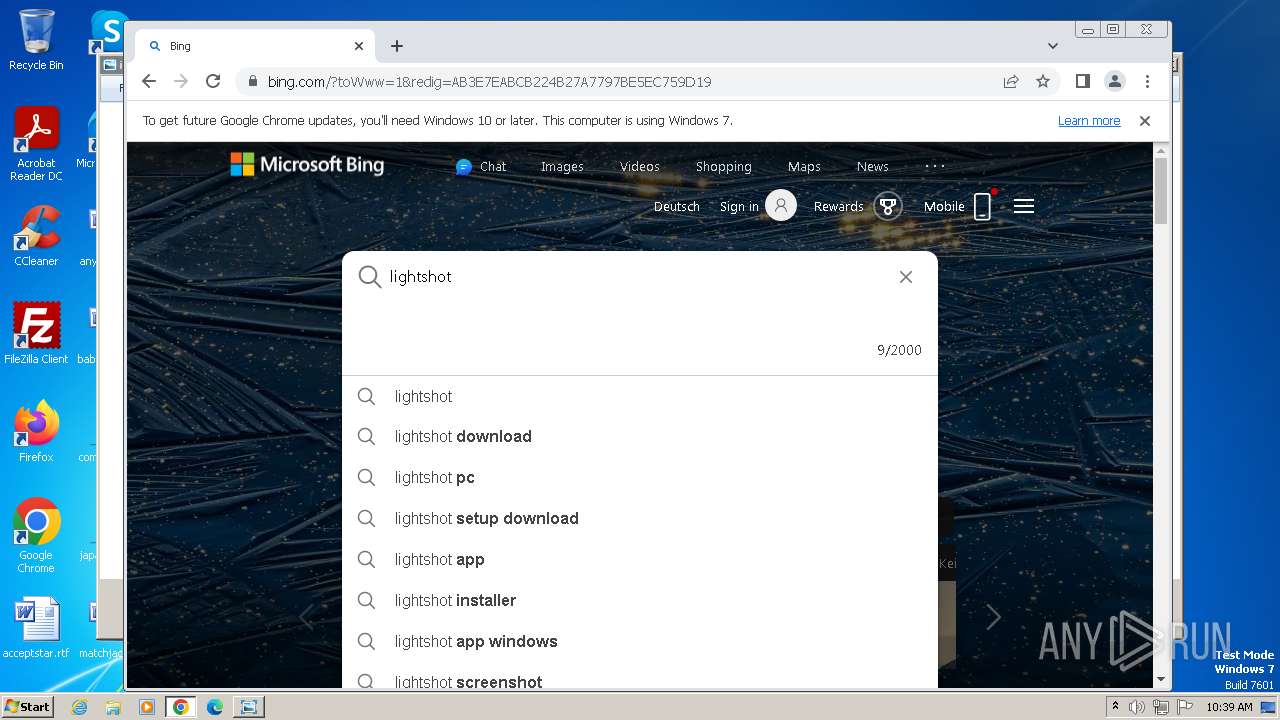Launch FileZilla Client shortcut
The width and height of the screenshot is (1280, 720).
pyautogui.click(x=36, y=334)
